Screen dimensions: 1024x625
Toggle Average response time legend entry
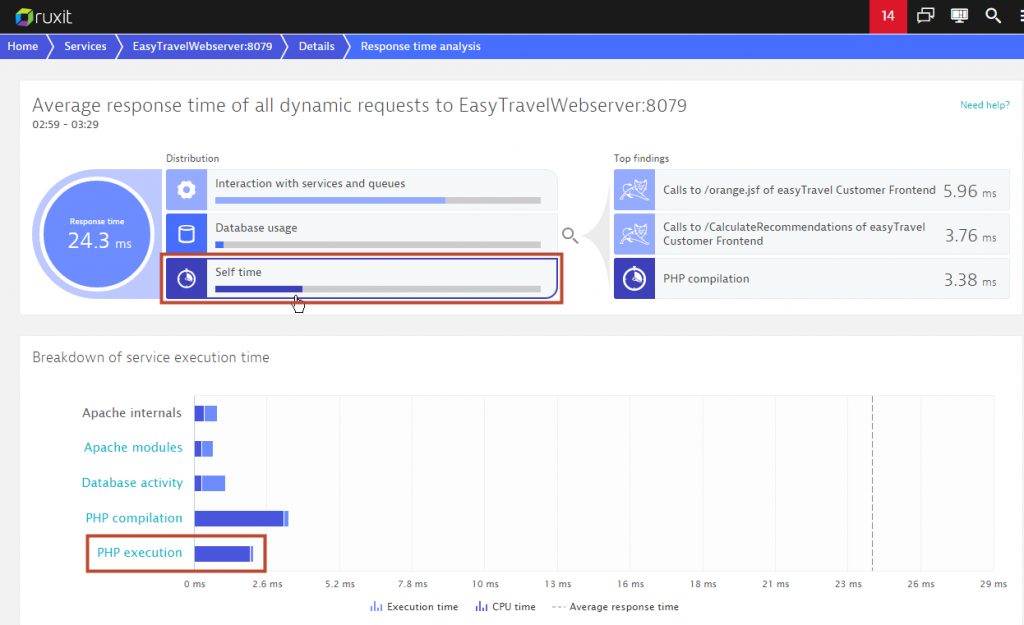(x=615, y=607)
